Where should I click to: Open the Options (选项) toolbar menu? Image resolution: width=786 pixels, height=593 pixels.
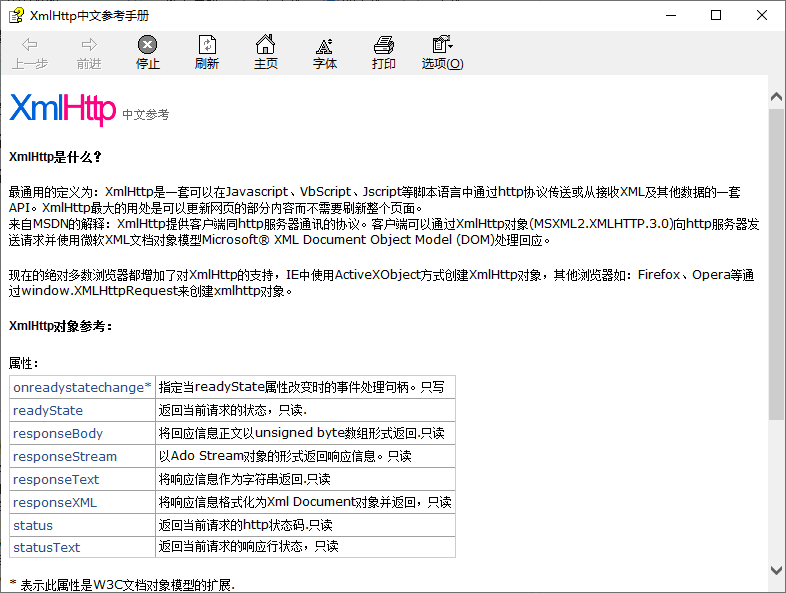point(442,46)
